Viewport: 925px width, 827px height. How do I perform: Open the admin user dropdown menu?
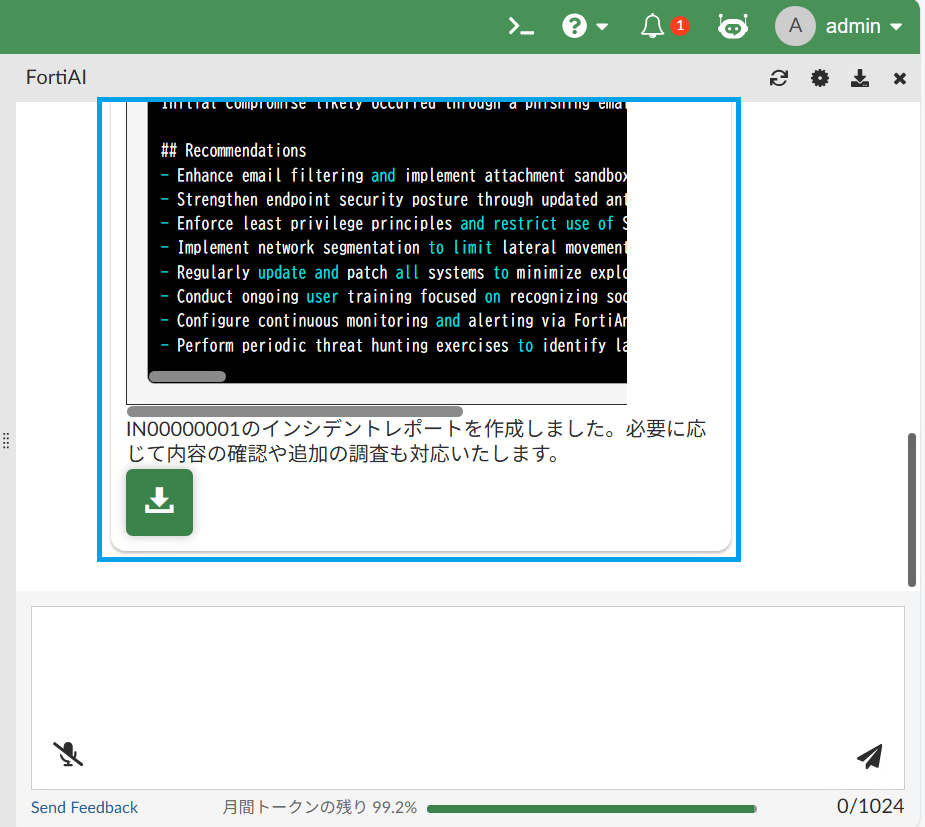tap(840, 27)
